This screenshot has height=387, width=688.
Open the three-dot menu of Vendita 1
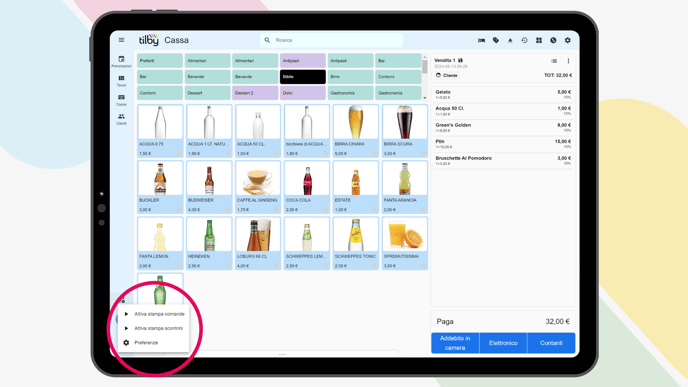point(568,61)
